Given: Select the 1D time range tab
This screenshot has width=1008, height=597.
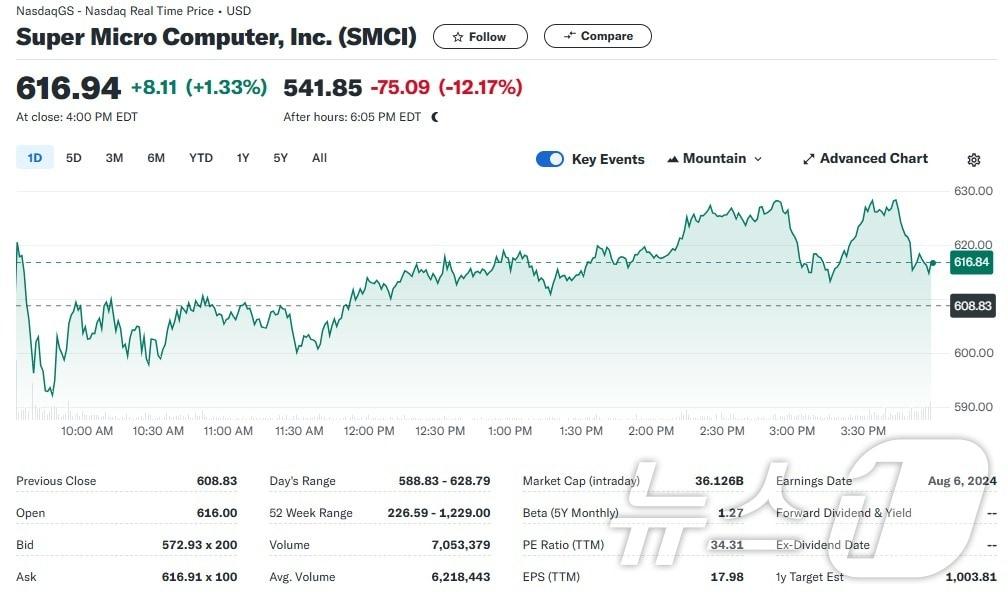Looking at the screenshot, I should pyautogui.click(x=35, y=158).
